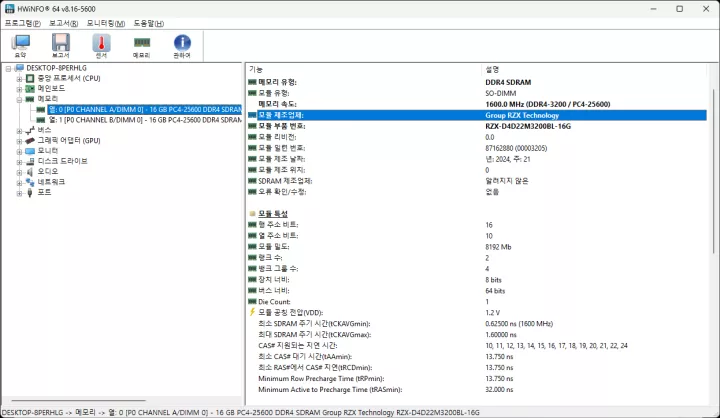Collapse the DESKTOP-8PERHLG root node
The image size is (720, 418).
8,68
